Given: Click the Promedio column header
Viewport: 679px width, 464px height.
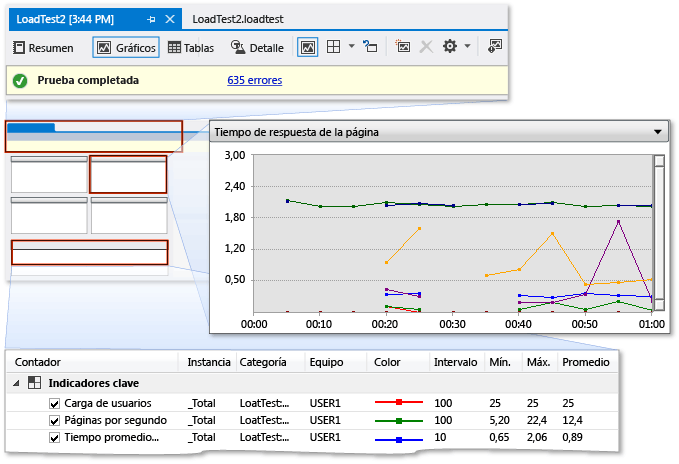Looking at the screenshot, I should click(x=586, y=361).
